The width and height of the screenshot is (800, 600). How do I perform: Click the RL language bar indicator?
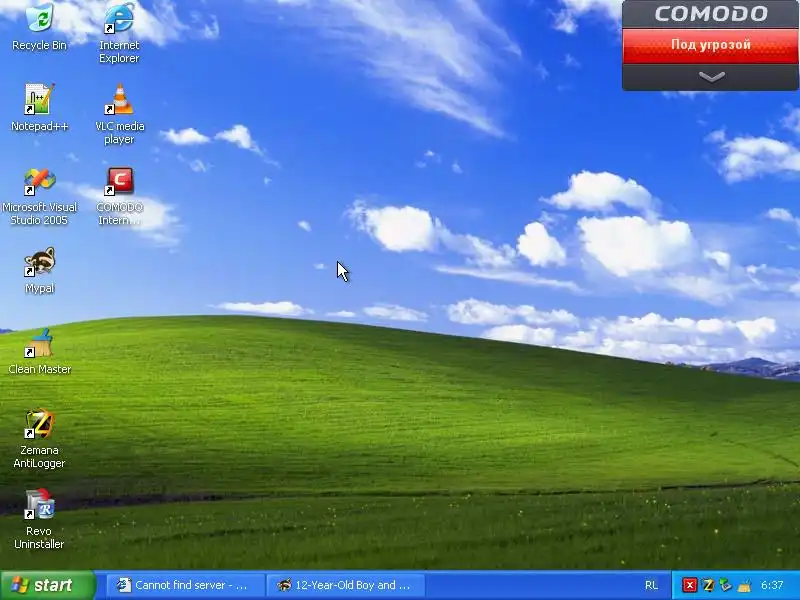point(651,585)
